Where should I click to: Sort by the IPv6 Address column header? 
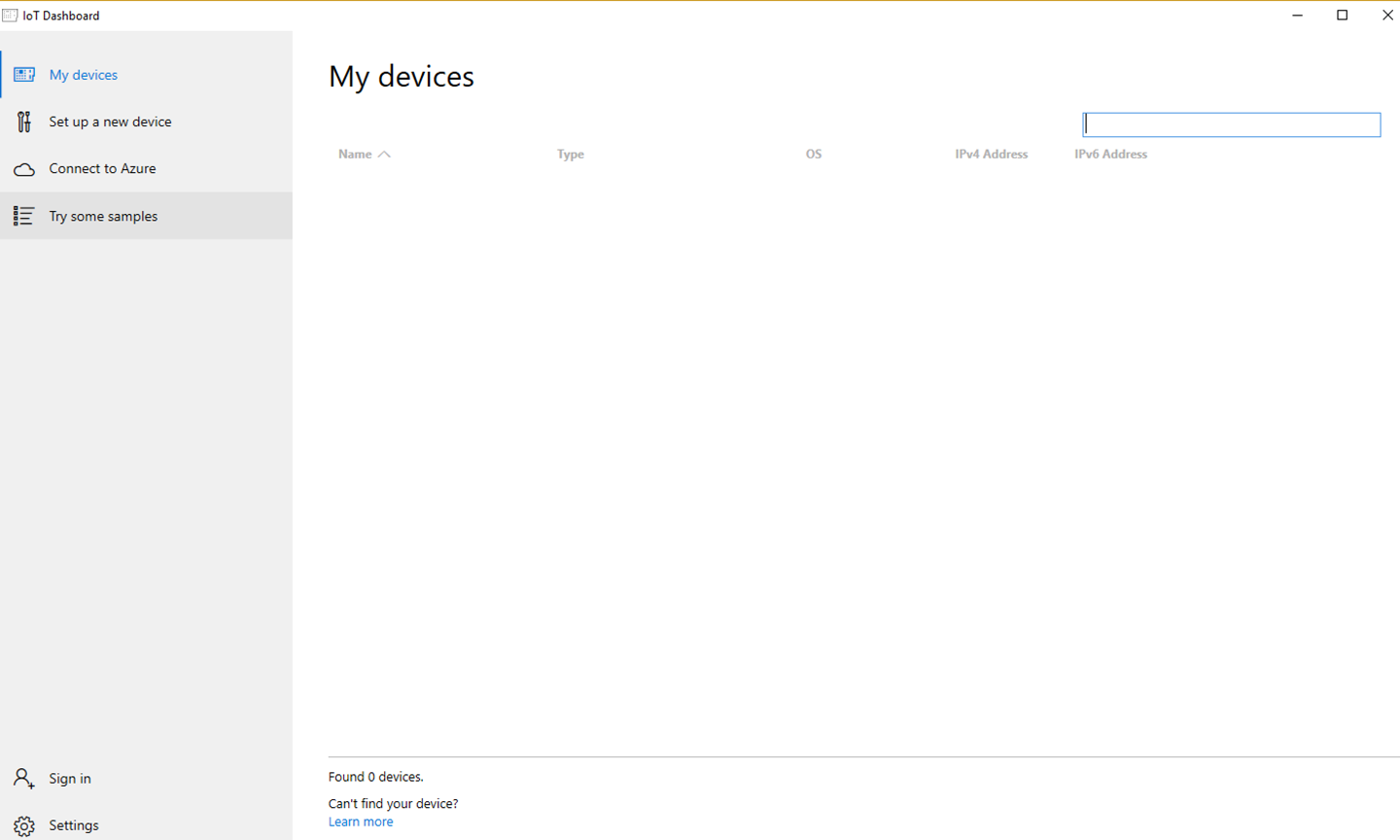[x=1110, y=155]
